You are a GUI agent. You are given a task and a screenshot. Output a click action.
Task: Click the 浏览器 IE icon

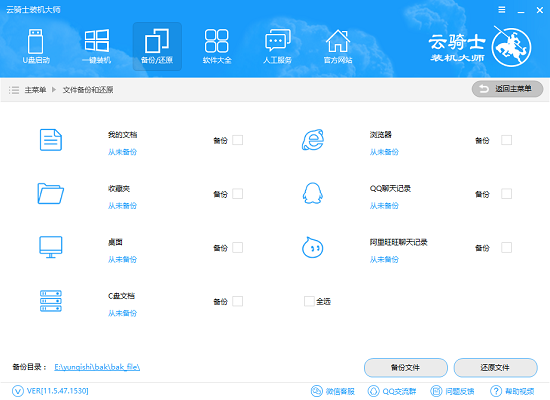[x=313, y=140]
